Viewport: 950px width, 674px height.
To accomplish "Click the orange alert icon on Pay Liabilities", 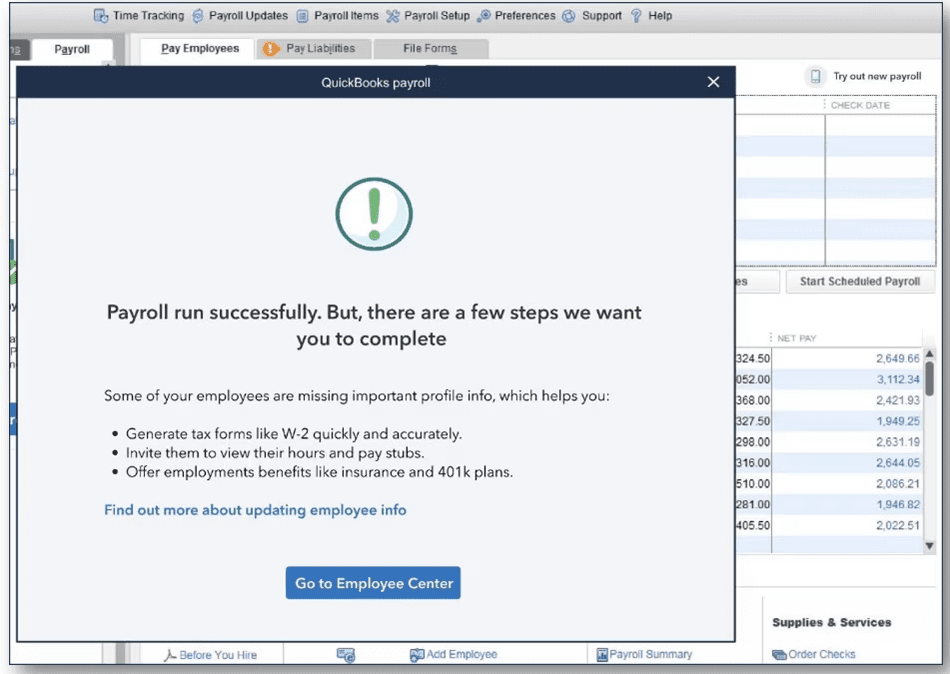I will [271, 48].
